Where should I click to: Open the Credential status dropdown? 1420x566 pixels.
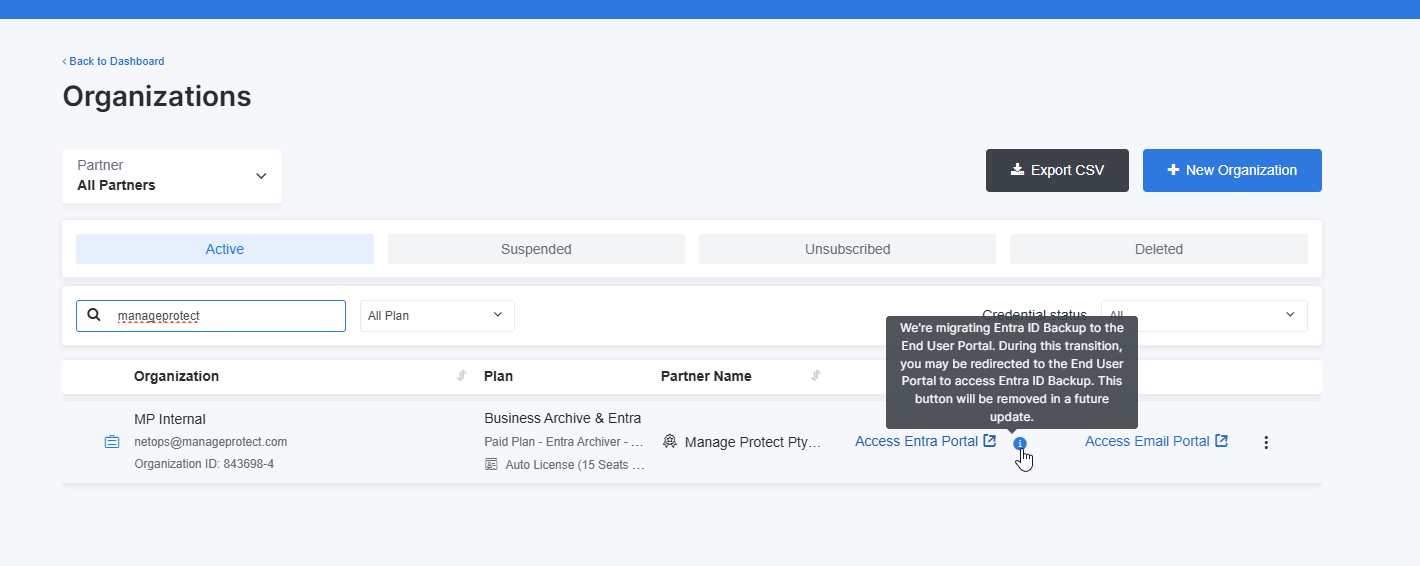(x=1204, y=315)
